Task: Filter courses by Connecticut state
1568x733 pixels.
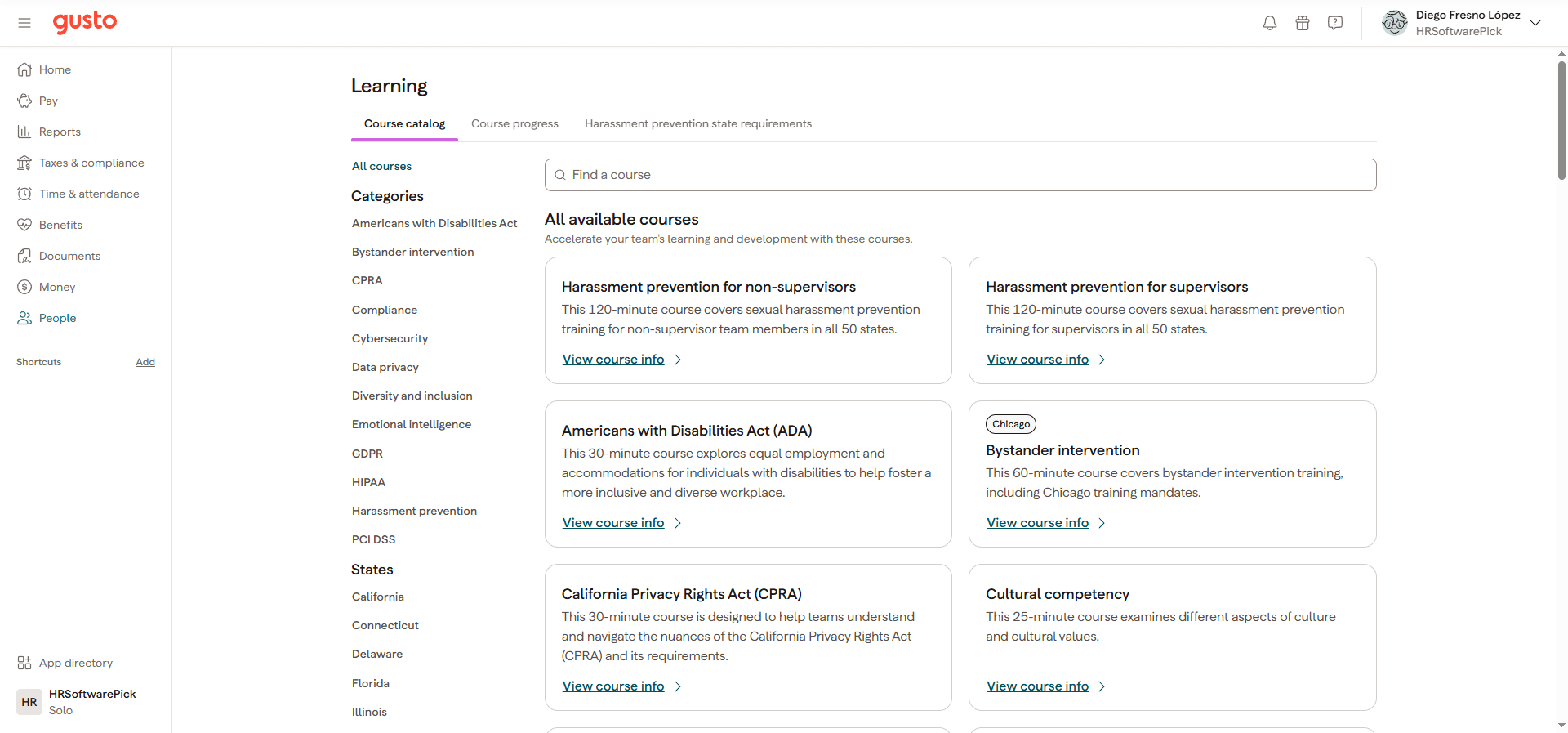Action: 385,625
